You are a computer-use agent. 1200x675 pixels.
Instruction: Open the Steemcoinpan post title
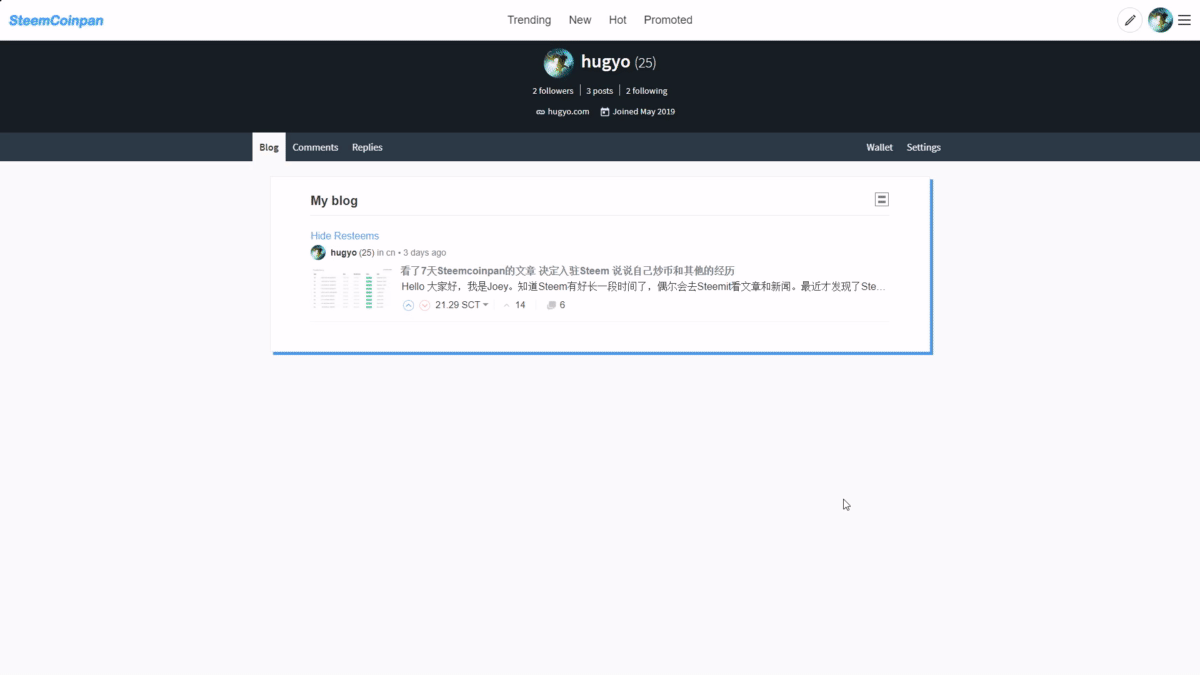point(568,271)
